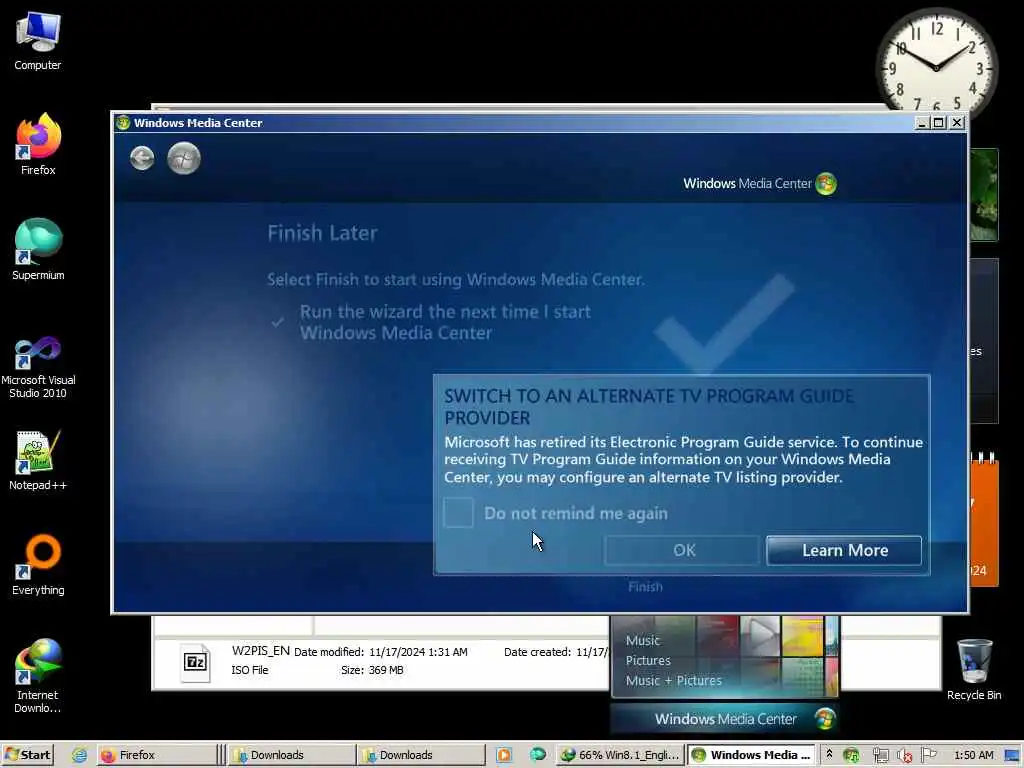Launch Internet Explorer from quick launch
The height and width of the screenshot is (768, 1024).
(79, 755)
